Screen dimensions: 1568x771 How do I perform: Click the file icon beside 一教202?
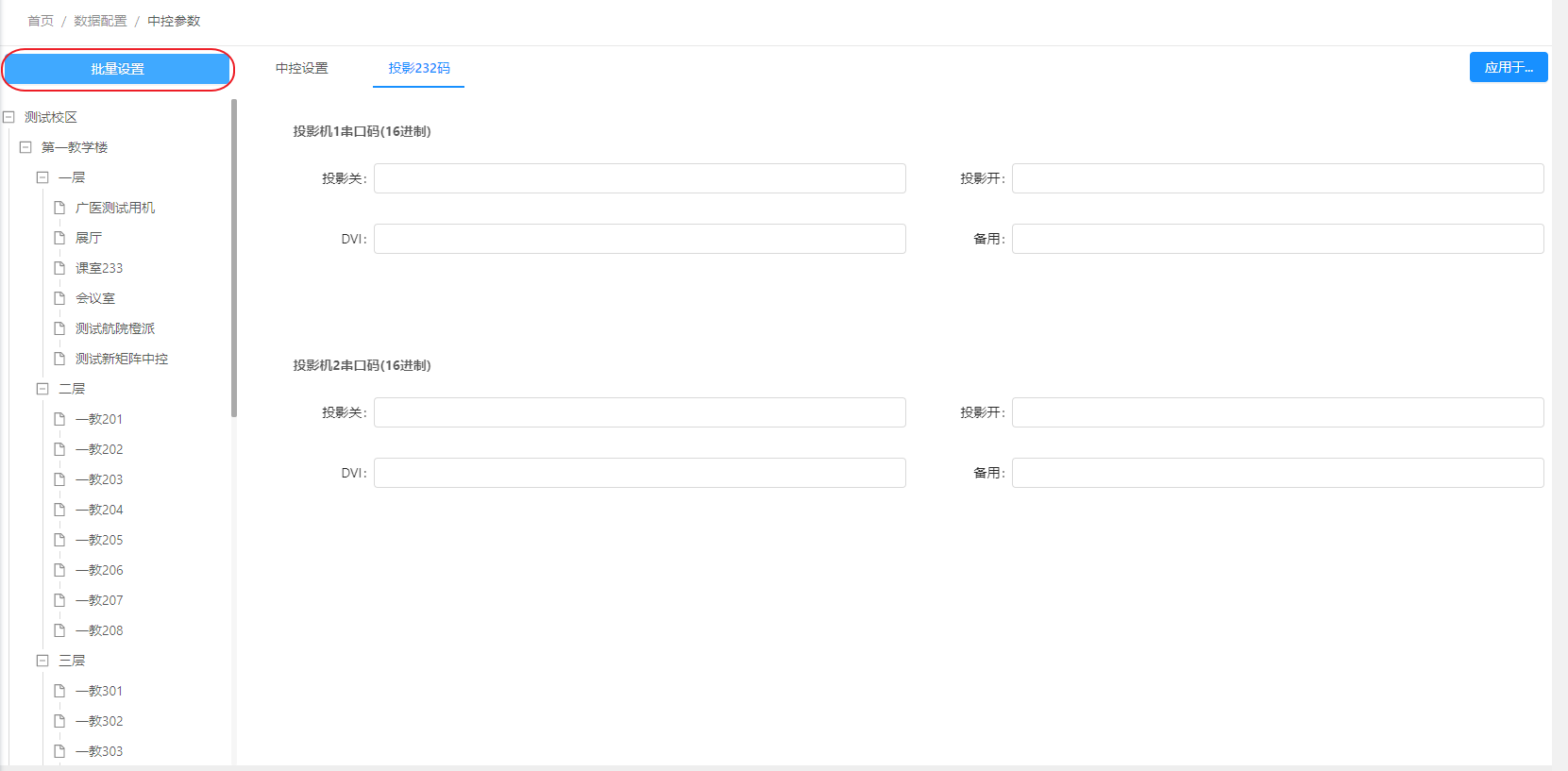coord(59,449)
